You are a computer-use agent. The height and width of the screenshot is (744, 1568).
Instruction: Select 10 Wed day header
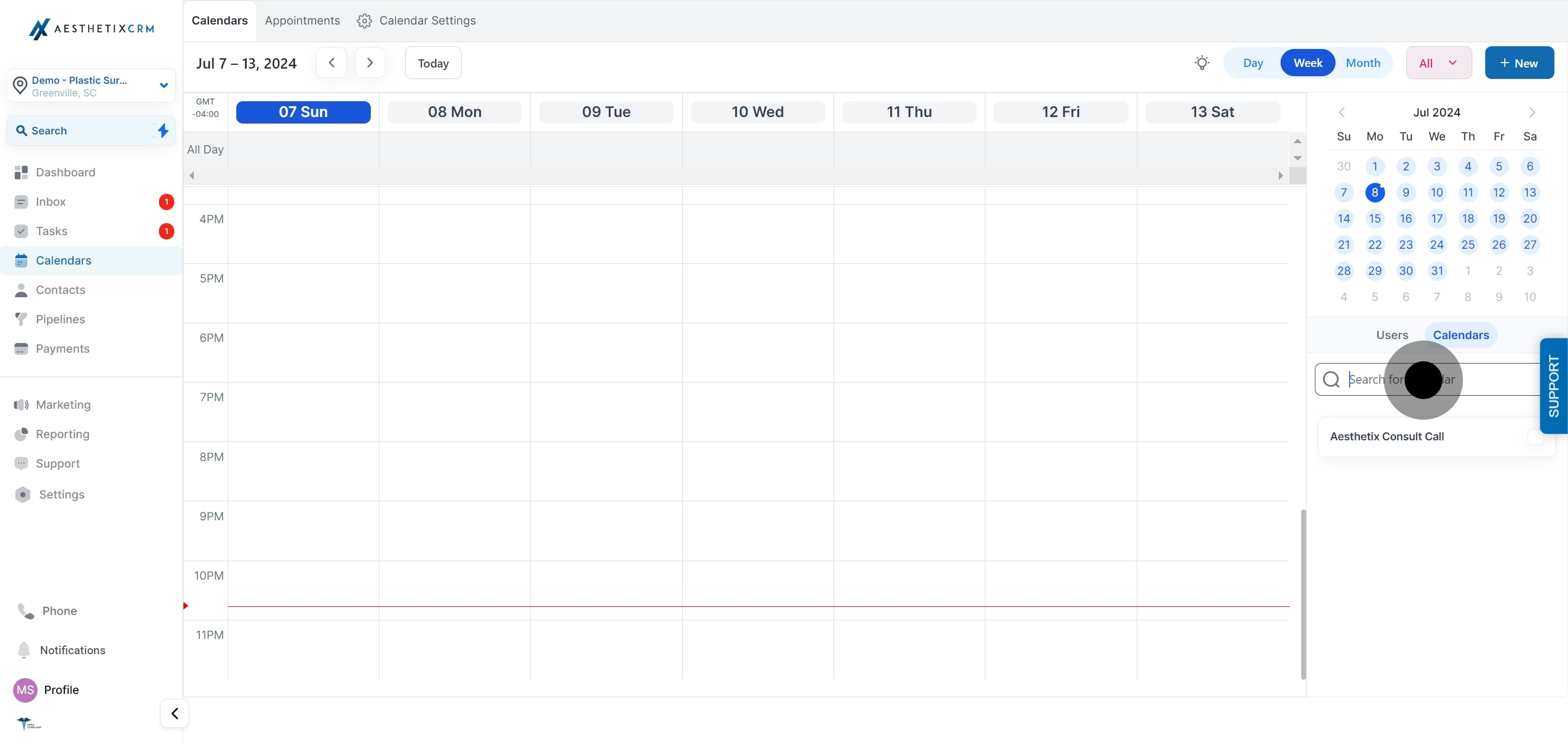(757, 112)
